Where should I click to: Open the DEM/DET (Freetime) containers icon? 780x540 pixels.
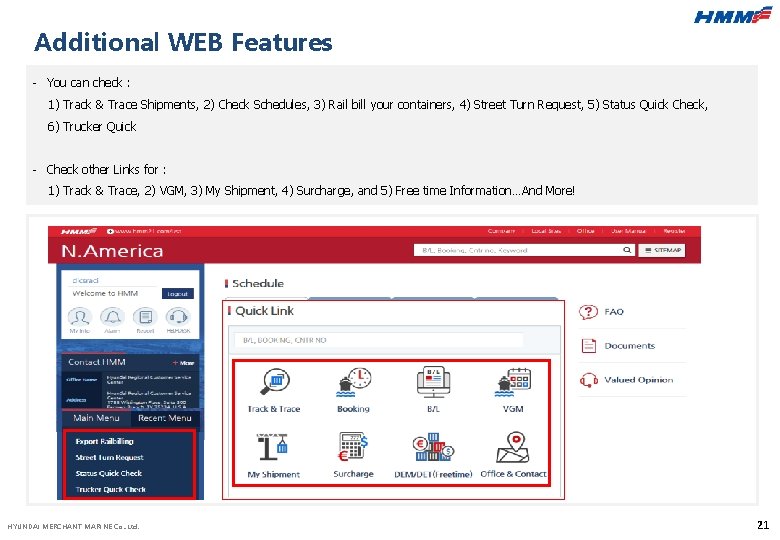433,447
